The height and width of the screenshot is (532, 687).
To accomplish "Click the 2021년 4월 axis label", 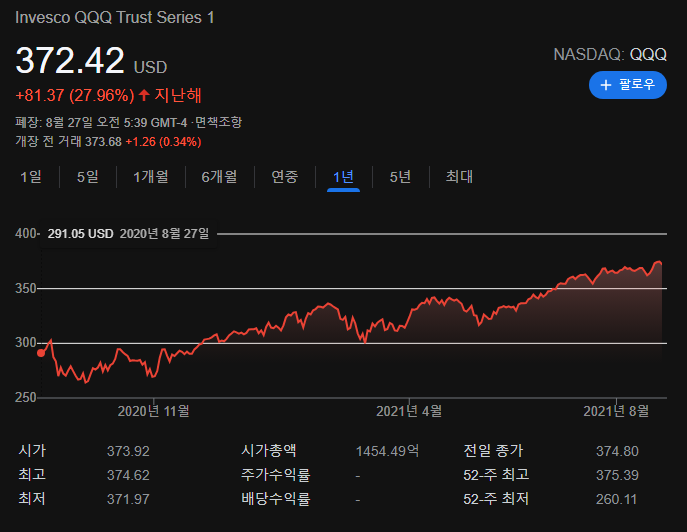I will tap(409, 411).
